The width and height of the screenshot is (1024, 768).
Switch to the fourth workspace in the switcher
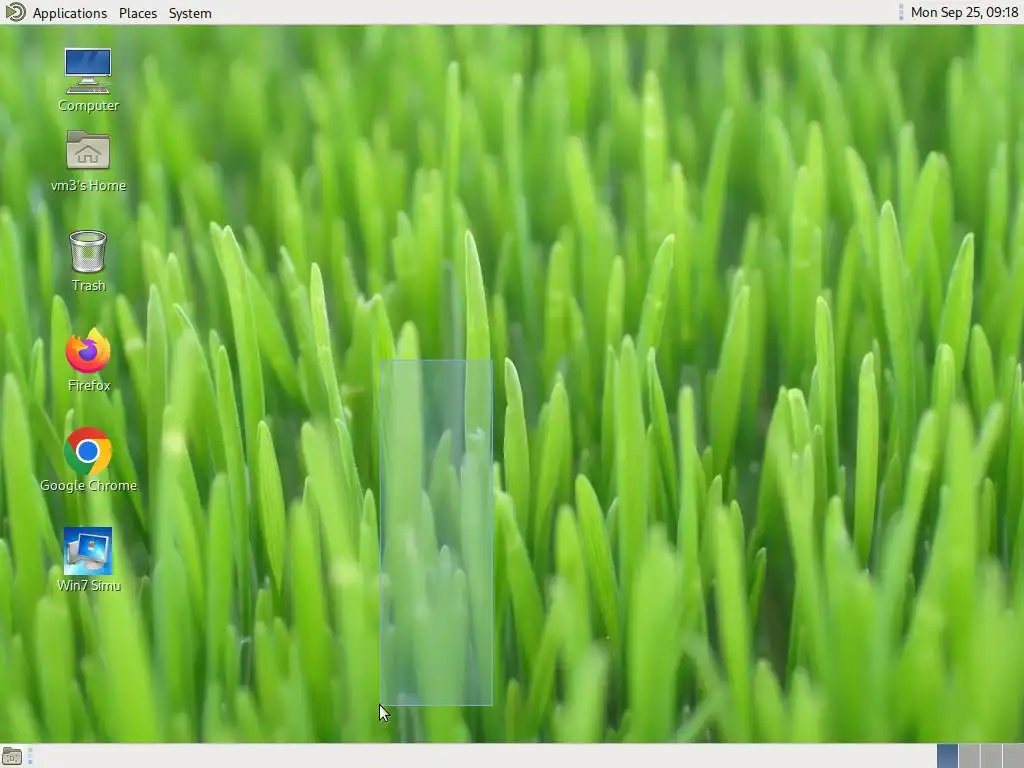1014,756
